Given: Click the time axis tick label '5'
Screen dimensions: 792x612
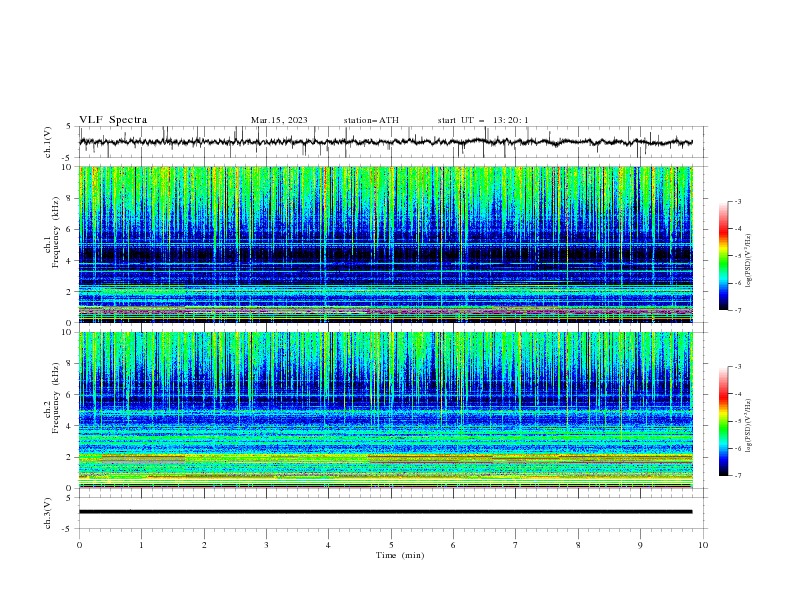Looking at the screenshot, I should point(391,545).
